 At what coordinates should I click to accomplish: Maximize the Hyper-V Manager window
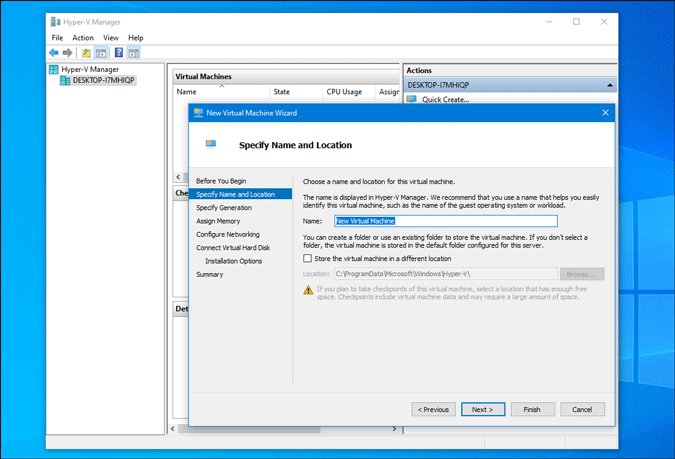576,22
